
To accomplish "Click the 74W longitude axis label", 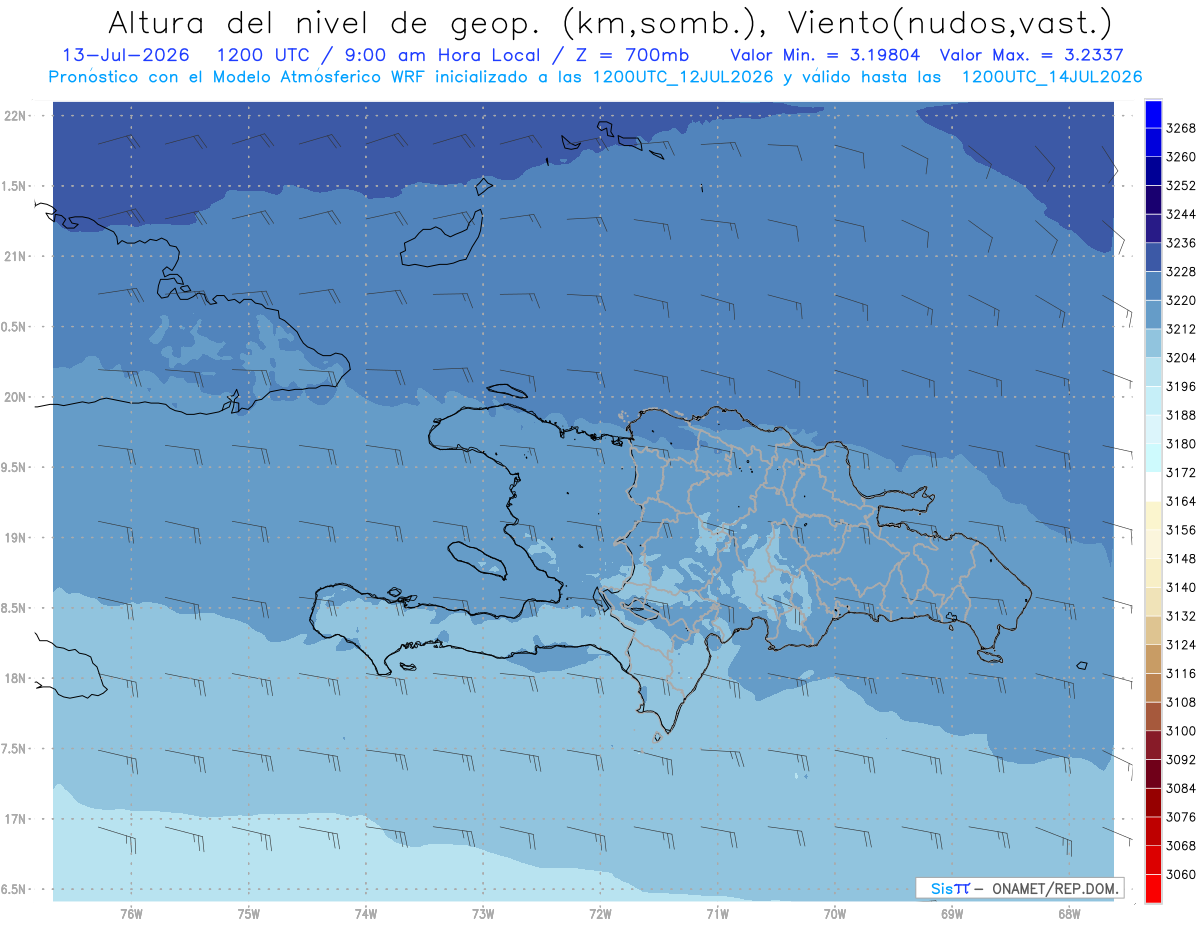I will click(x=366, y=913).
